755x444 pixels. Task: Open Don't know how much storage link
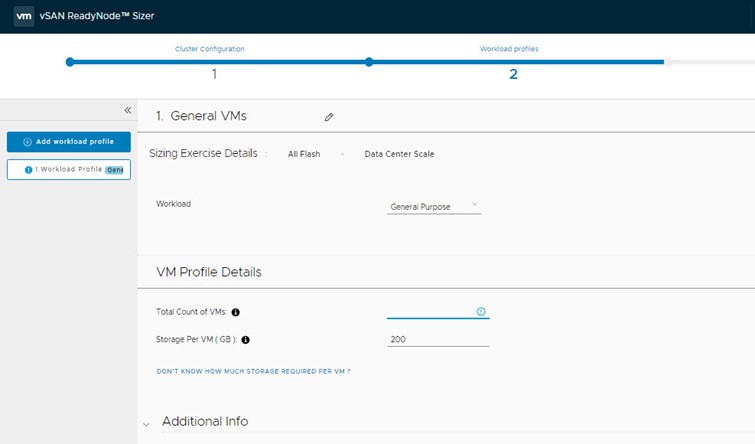pos(253,371)
